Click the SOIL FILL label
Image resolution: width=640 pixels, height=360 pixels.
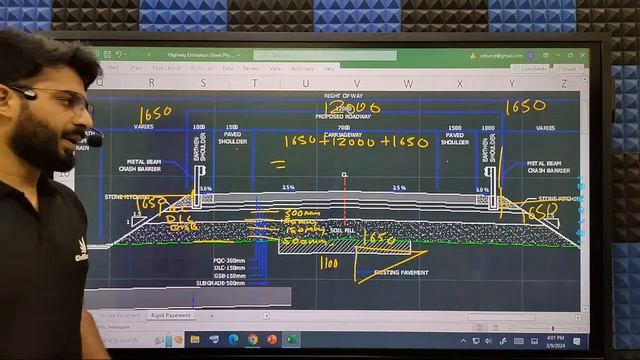click(x=342, y=230)
